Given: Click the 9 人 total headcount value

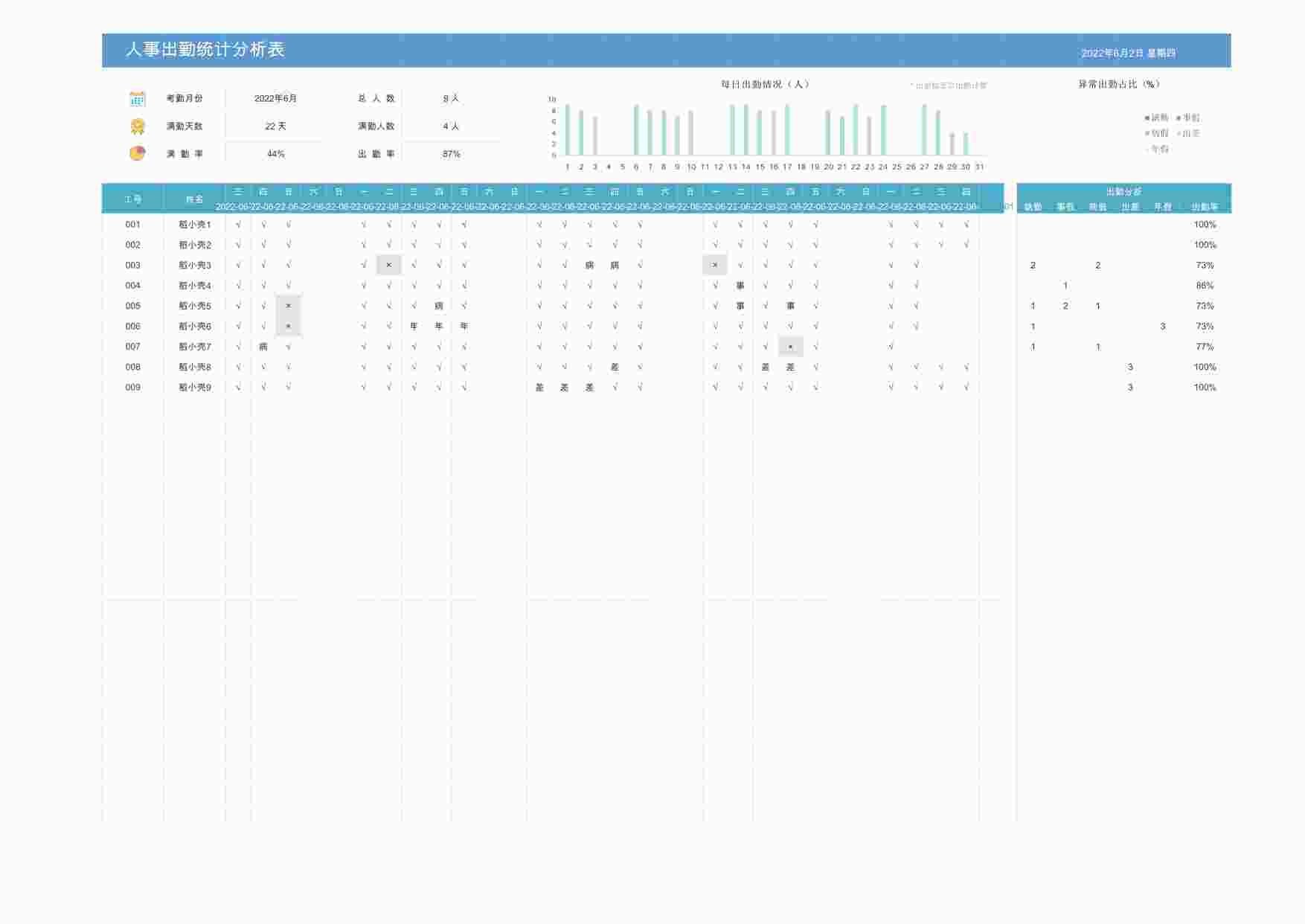Looking at the screenshot, I should pyautogui.click(x=451, y=98).
